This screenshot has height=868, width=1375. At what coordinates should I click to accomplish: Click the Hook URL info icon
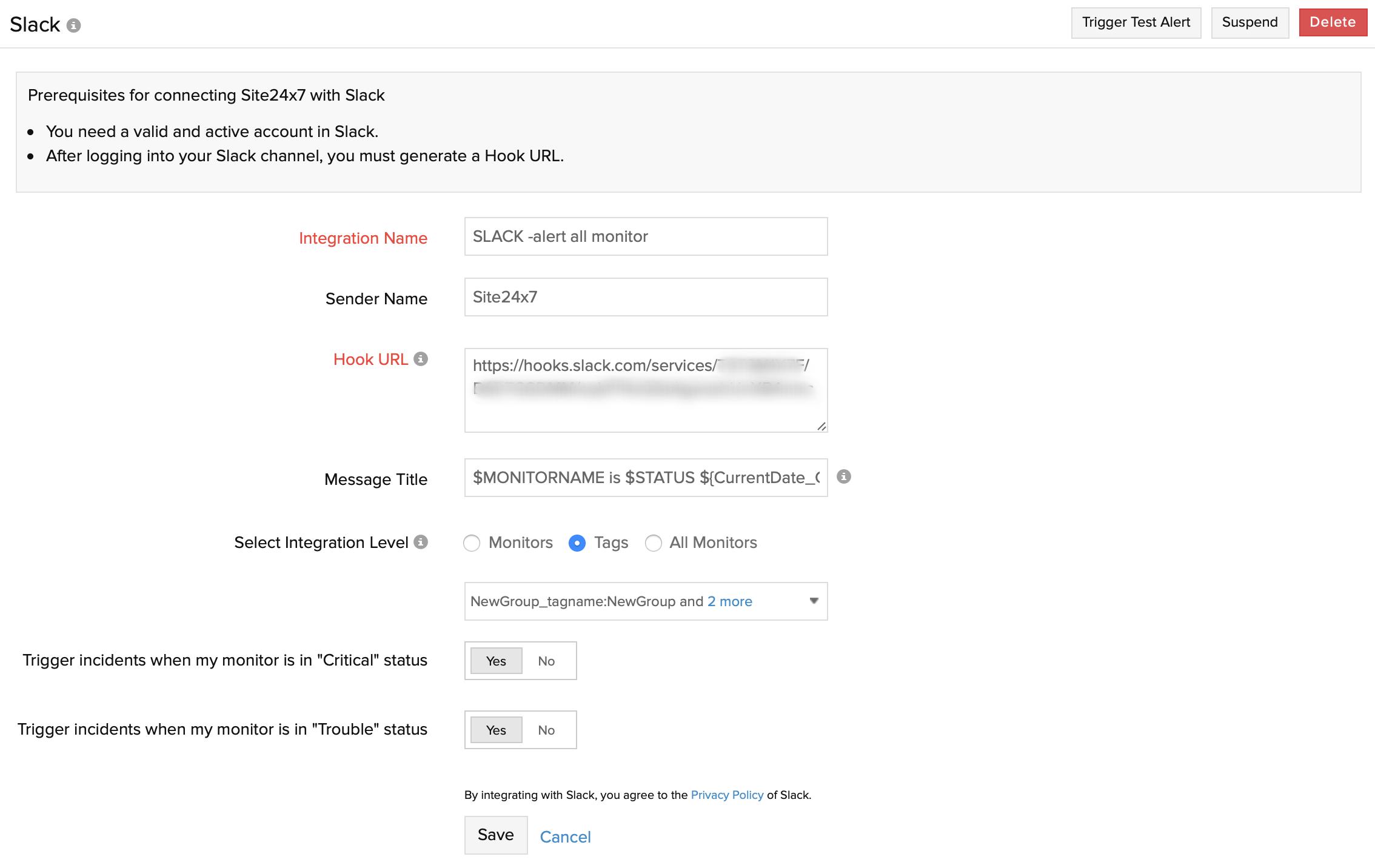[421, 359]
